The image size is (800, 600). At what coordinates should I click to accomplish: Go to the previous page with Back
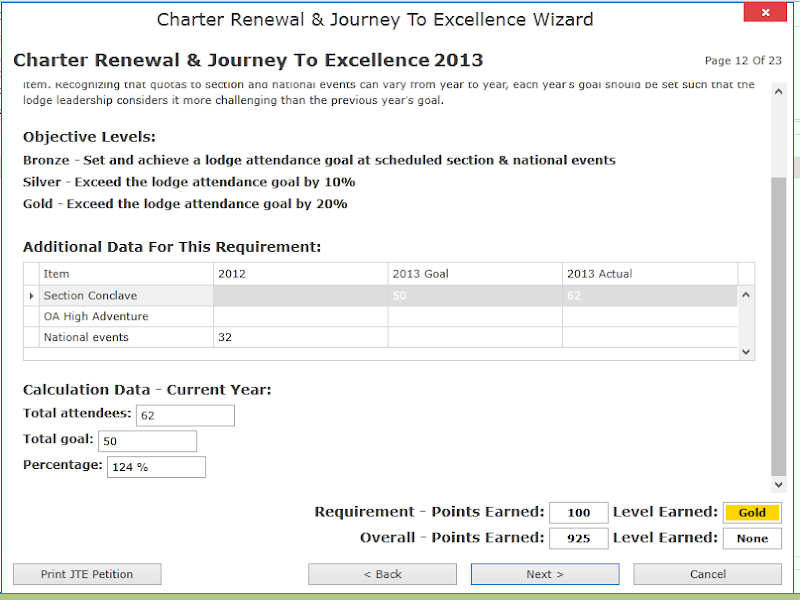pyautogui.click(x=382, y=574)
